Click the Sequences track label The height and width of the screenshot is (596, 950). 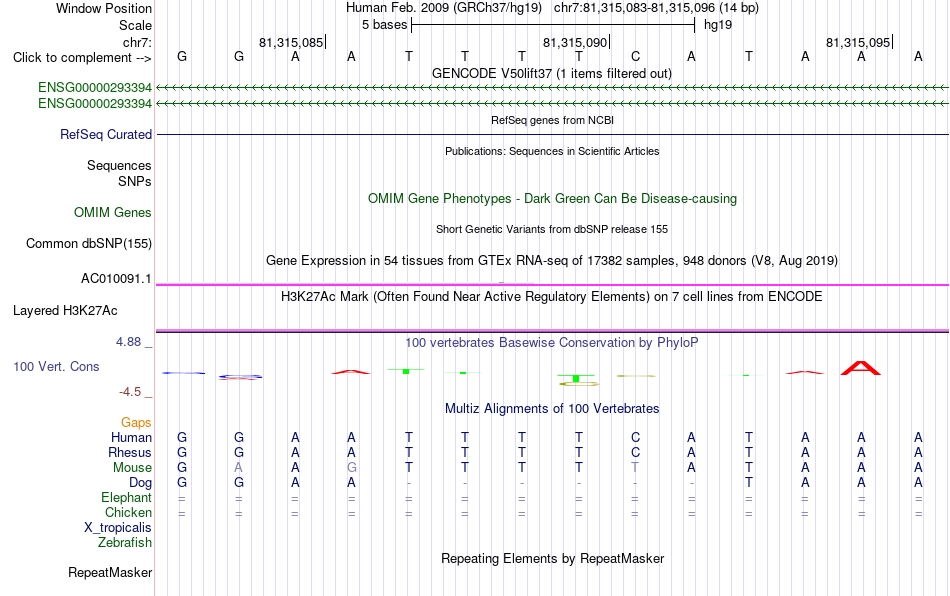click(x=119, y=165)
